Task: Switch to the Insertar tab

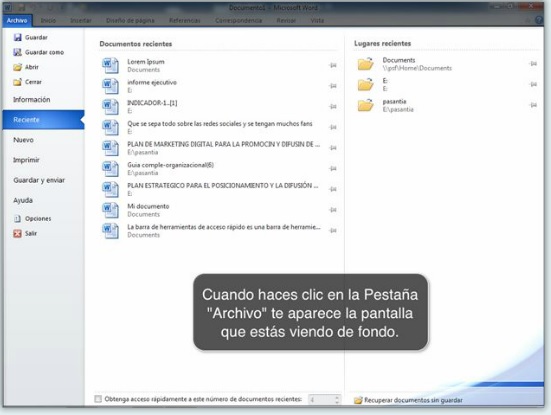Action: click(81, 21)
